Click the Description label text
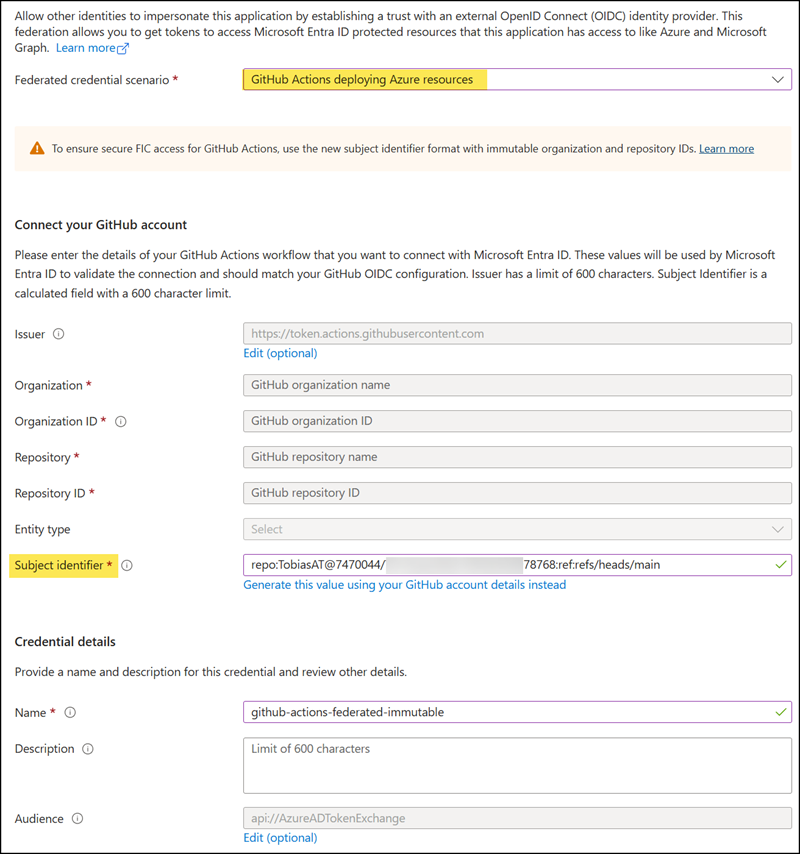Viewport: 800px width, 854px height. click(x=45, y=749)
